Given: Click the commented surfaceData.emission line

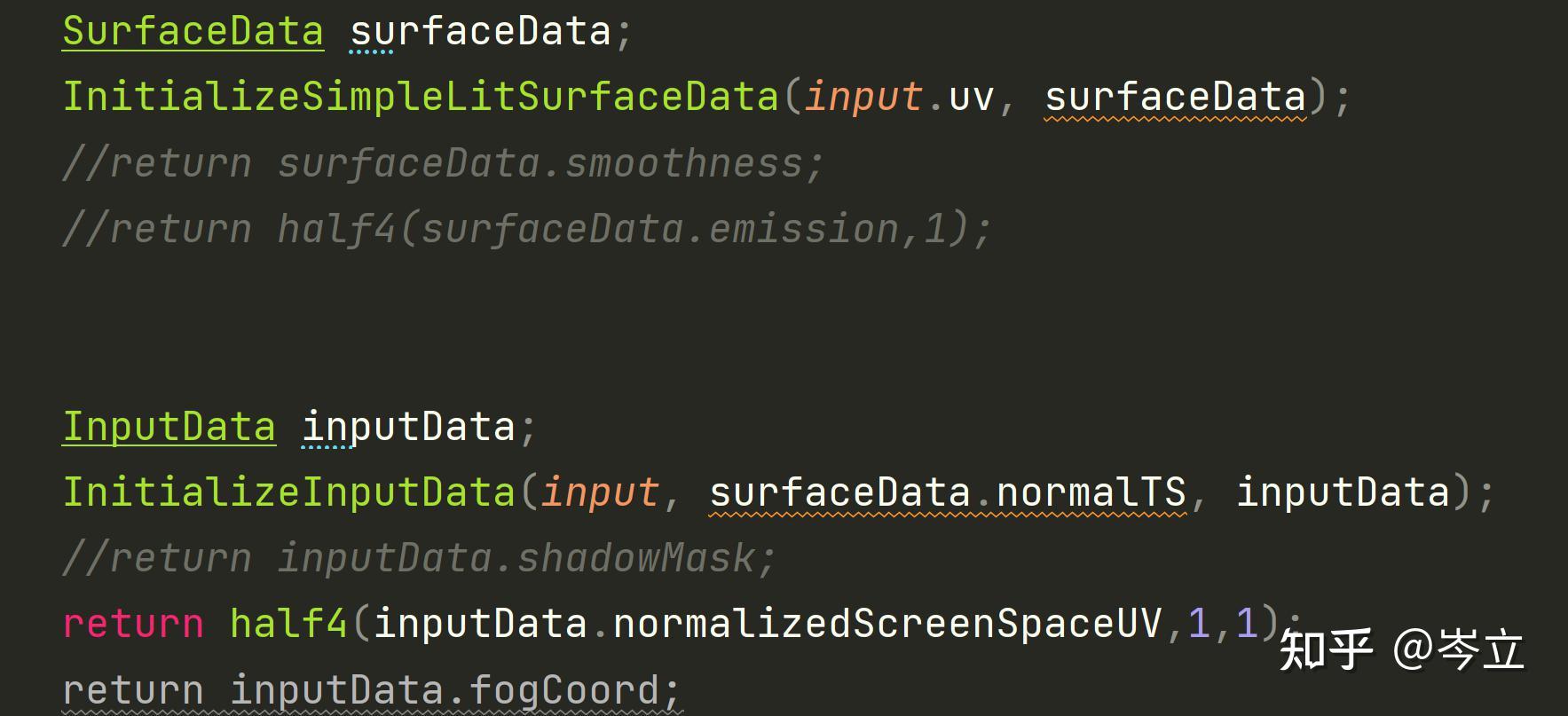Looking at the screenshot, I should tap(526, 229).
